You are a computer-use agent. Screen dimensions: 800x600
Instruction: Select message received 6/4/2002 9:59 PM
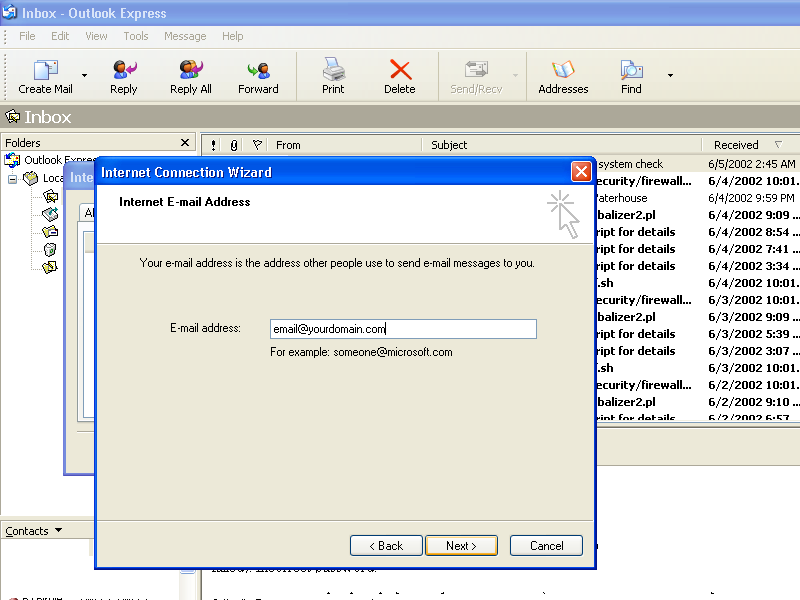(x=697, y=198)
